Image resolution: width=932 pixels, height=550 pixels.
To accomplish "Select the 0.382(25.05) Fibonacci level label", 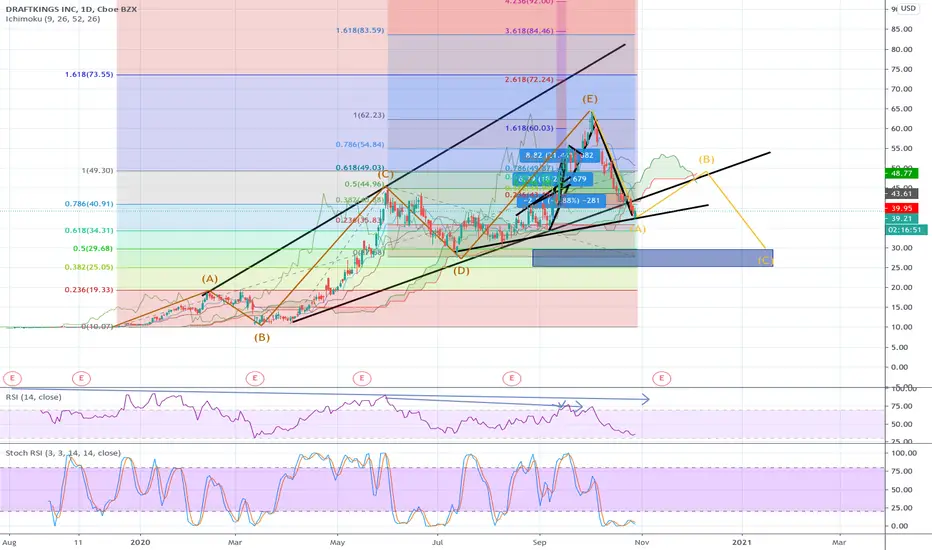I will pyautogui.click(x=89, y=267).
